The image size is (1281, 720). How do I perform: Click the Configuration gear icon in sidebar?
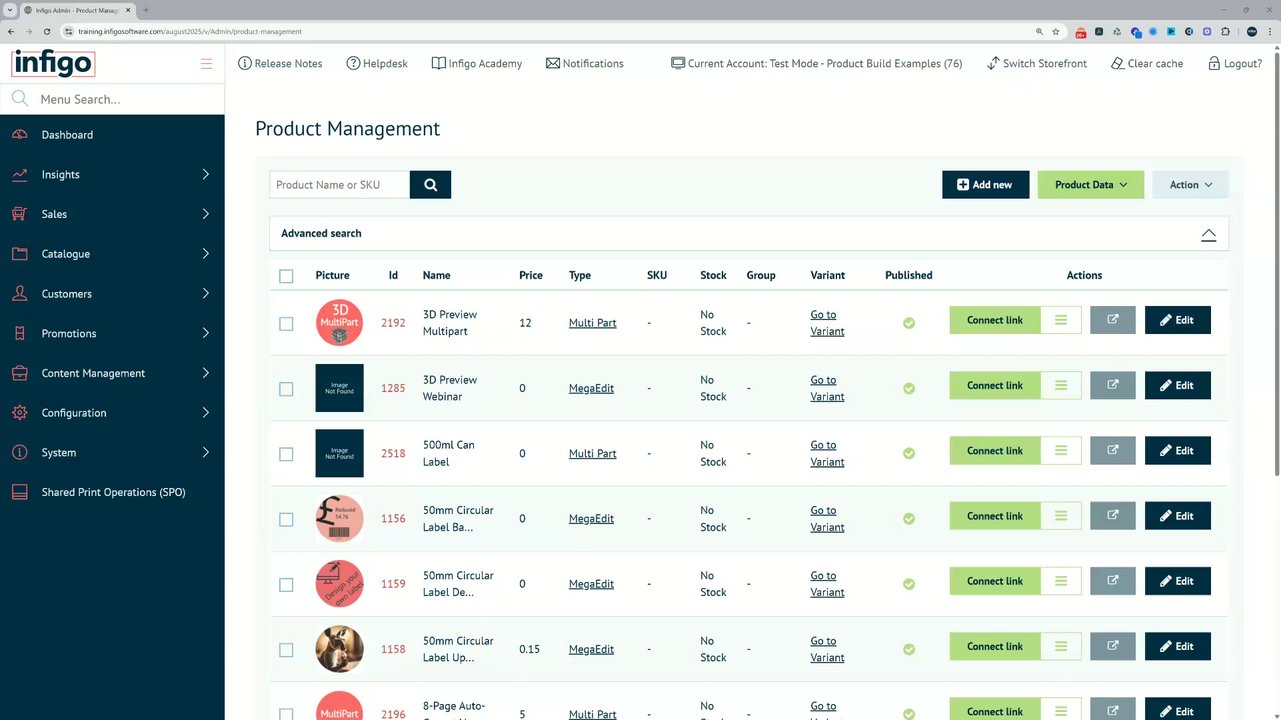click(x=20, y=412)
